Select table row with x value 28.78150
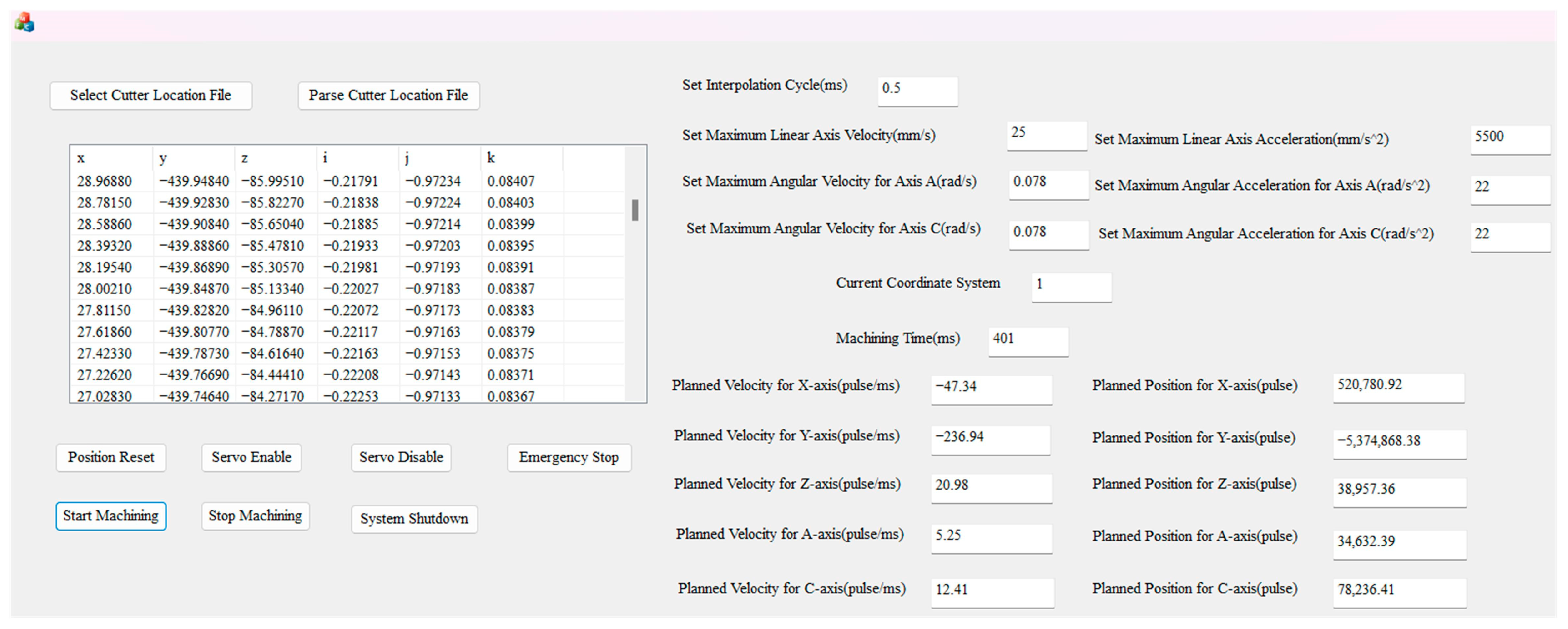 click(x=348, y=203)
